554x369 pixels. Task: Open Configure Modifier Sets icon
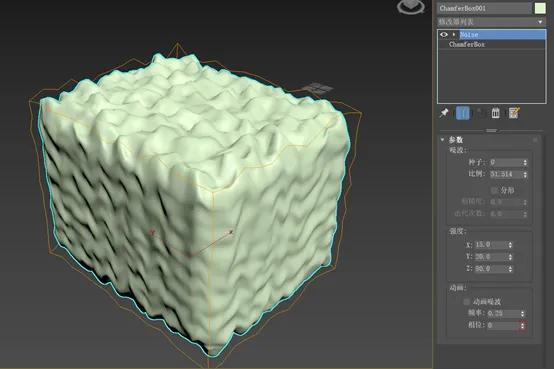(513, 113)
